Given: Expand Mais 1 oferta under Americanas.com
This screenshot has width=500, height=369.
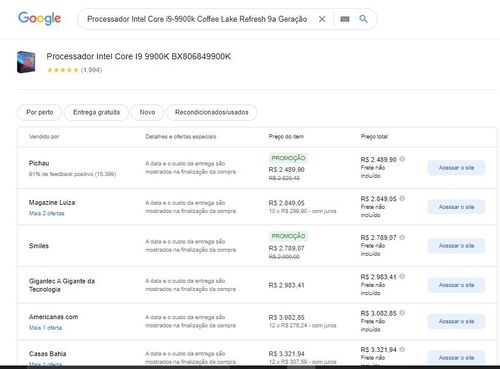Looking at the screenshot, I should 45,328.
